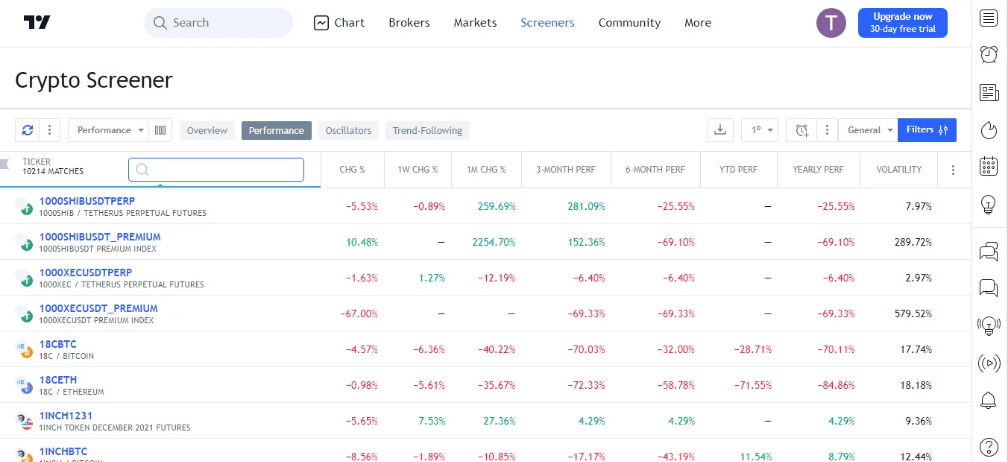
Task: Open the Calendar icon in right sidebar
Action: [989, 166]
